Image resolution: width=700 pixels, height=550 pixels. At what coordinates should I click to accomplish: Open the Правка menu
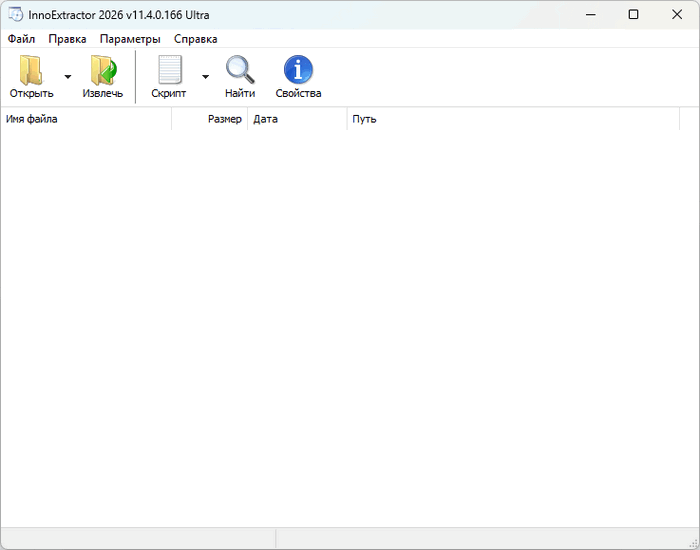click(67, 39)
